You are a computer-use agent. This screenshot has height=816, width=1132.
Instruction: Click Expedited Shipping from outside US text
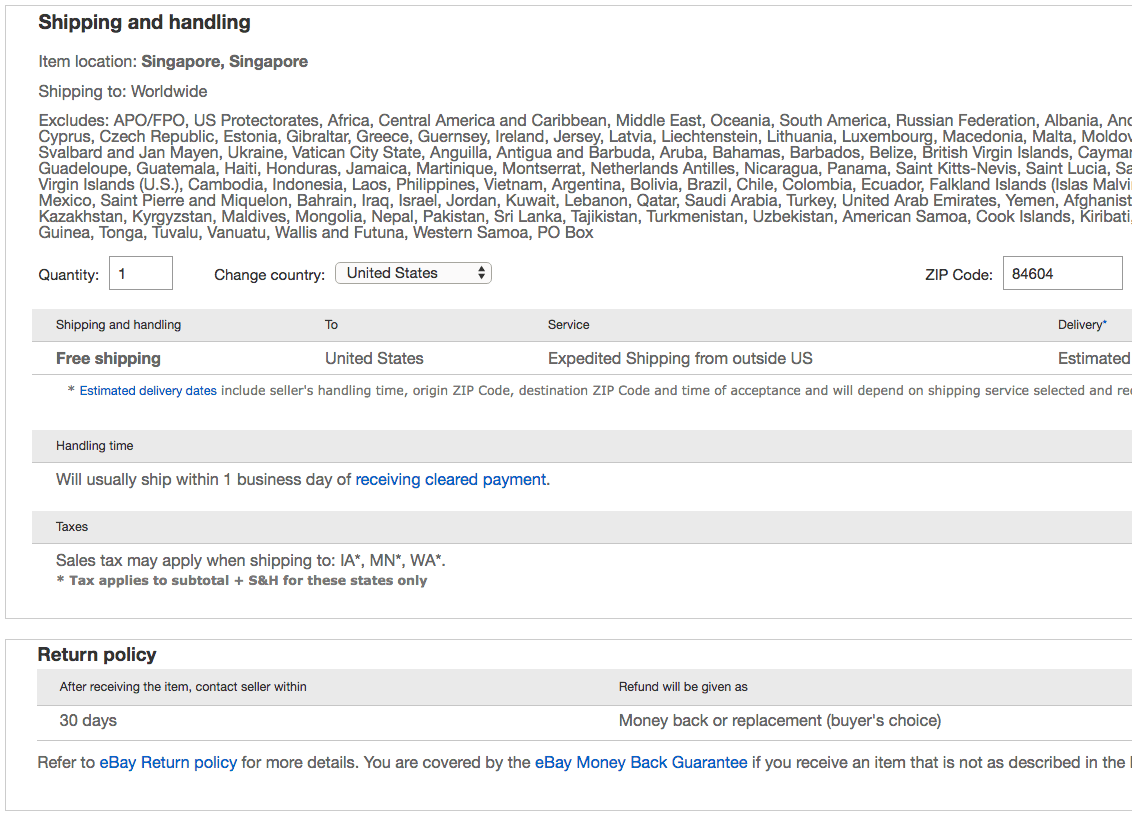(x=680, y=358)
